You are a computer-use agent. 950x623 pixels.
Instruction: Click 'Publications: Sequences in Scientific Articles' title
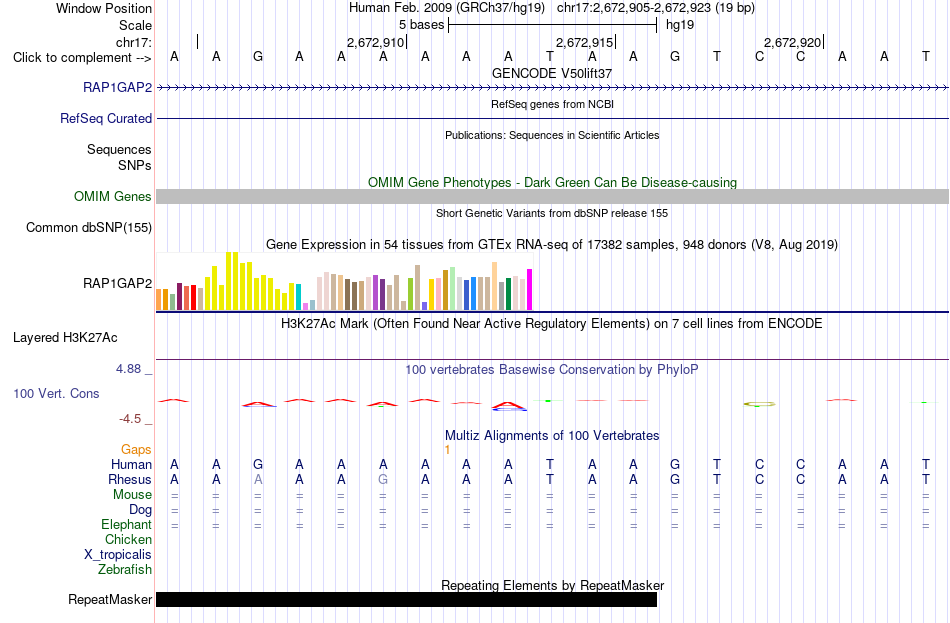tap(552, 135)
